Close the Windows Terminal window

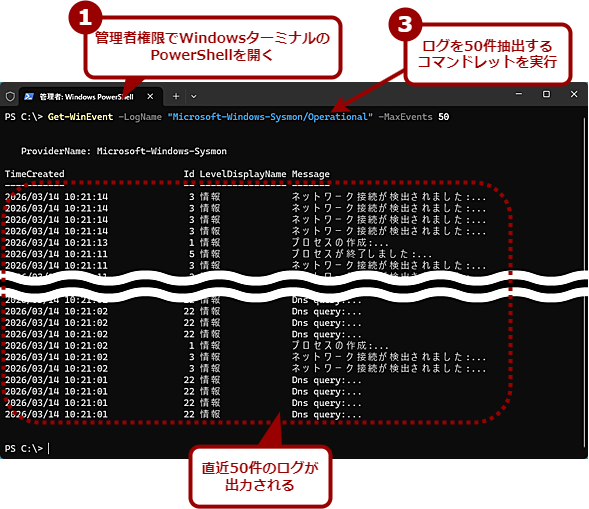(x=574, y=94)
